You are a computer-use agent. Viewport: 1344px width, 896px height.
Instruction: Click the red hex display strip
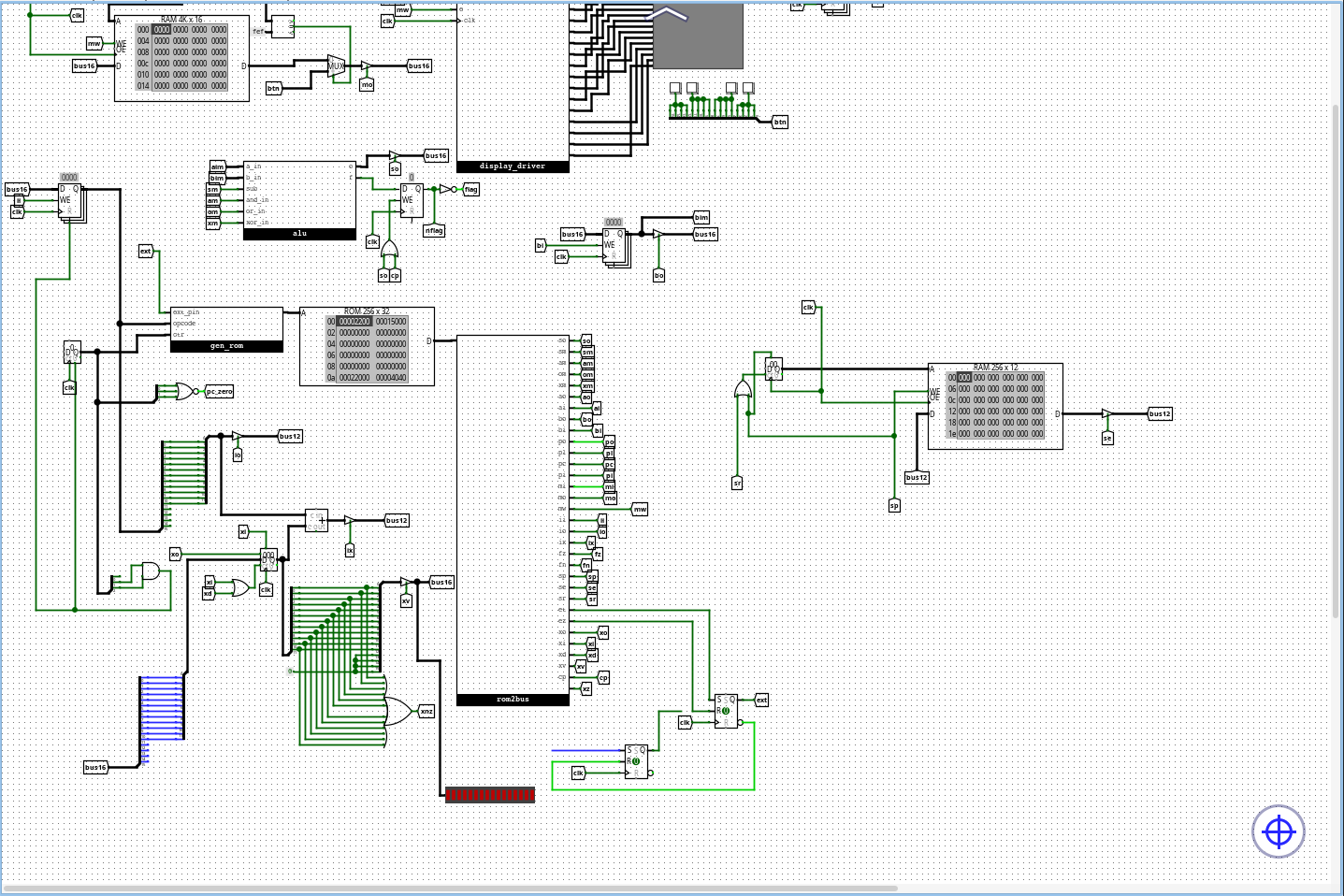(x=490, y=795)
